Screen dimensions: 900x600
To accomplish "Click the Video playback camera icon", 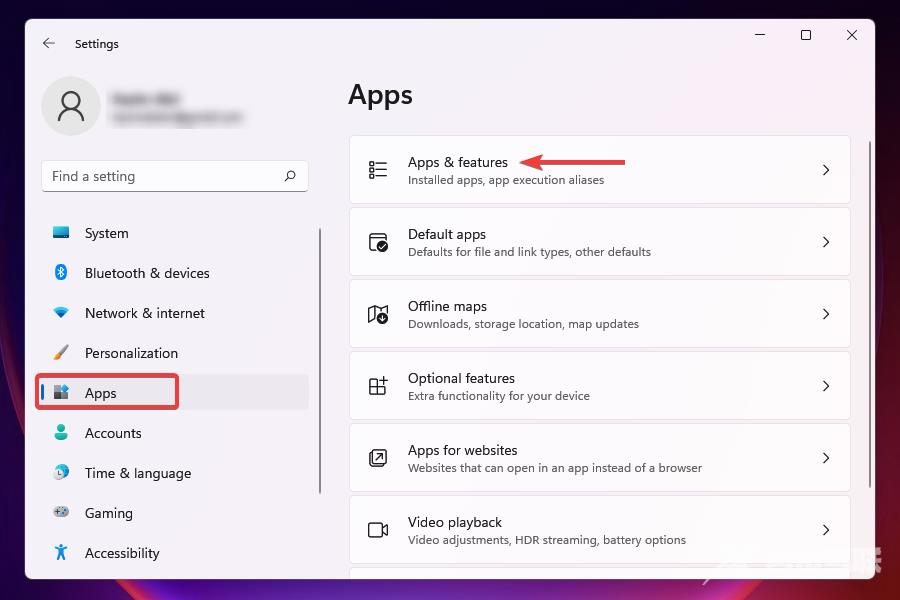I will point(378,529).
